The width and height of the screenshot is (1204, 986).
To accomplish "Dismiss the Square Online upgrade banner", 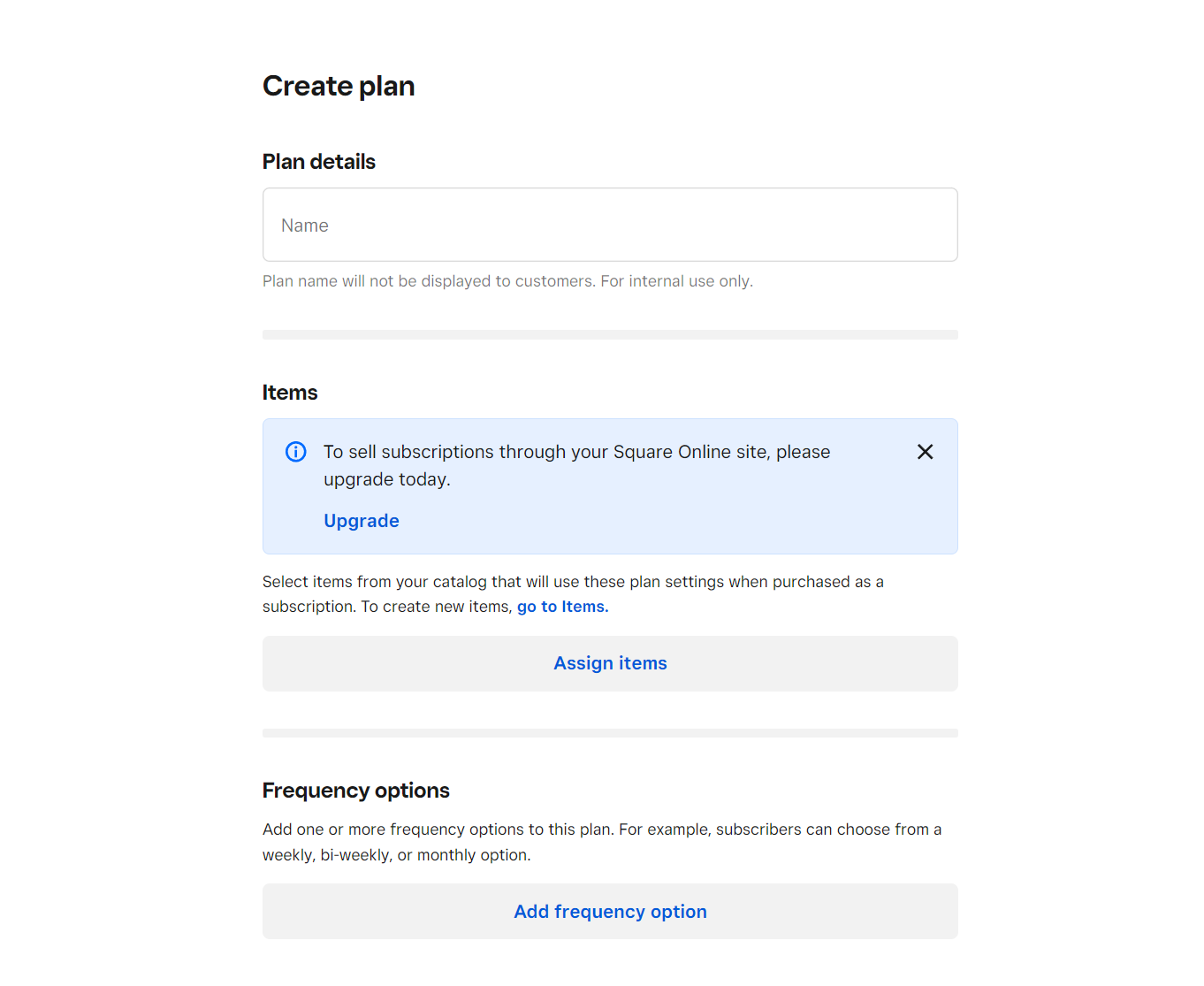I will (x=926, y=452).
